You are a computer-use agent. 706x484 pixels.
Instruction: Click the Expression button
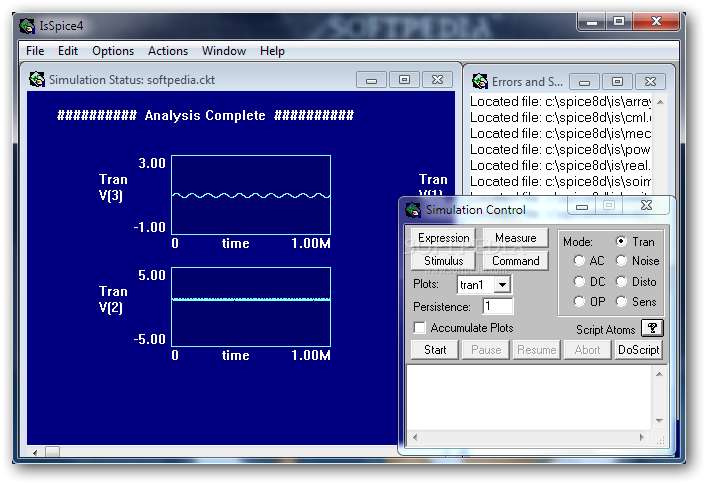click(444, 238)
